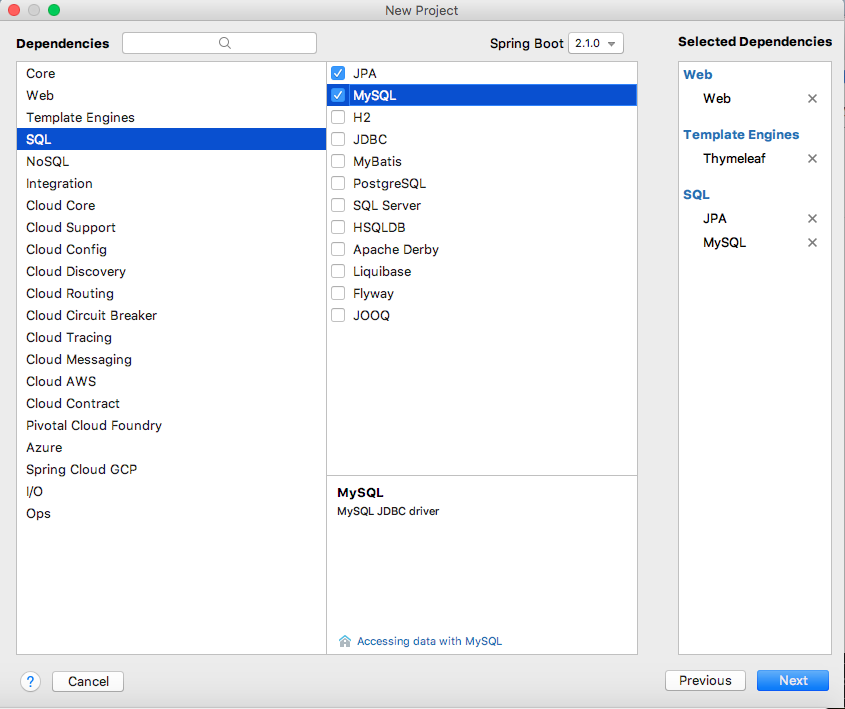Enable the Liquibase checkbox
Viewport: 845px width, 709px height.
click(338, 271)
